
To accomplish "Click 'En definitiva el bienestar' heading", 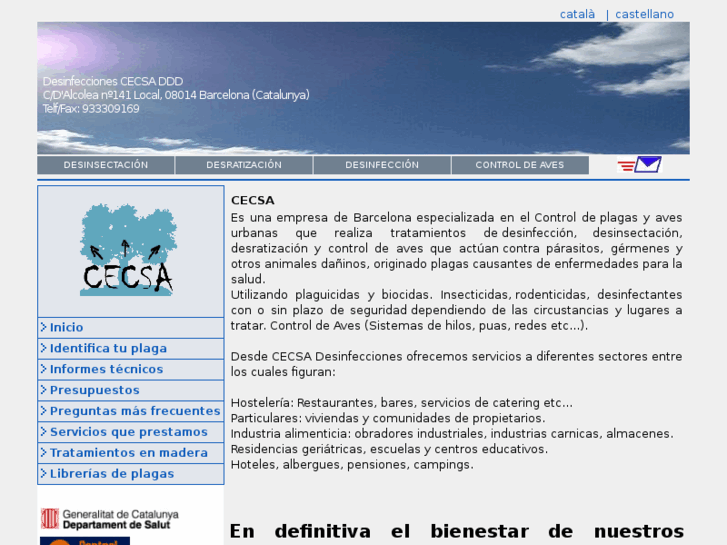I will coord(457,532).
